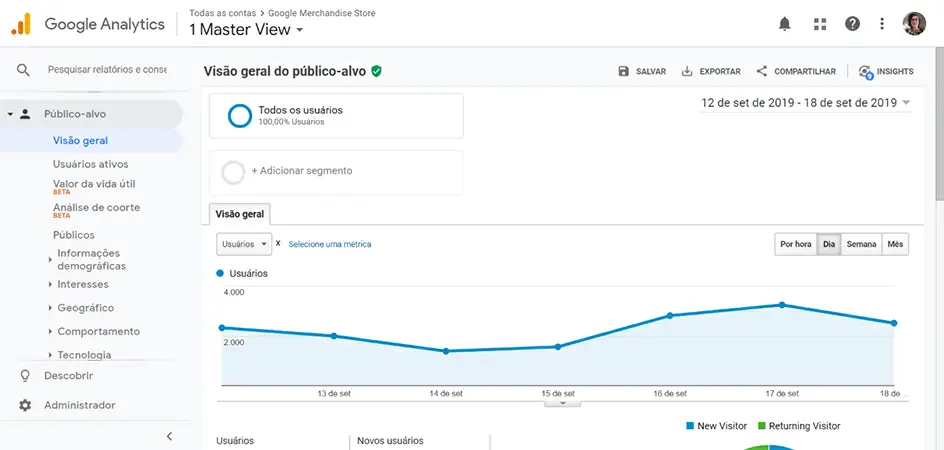Screen dimensions: 944x450
Task: Open Descobrir in sidebar
Action: pos(69,376)
